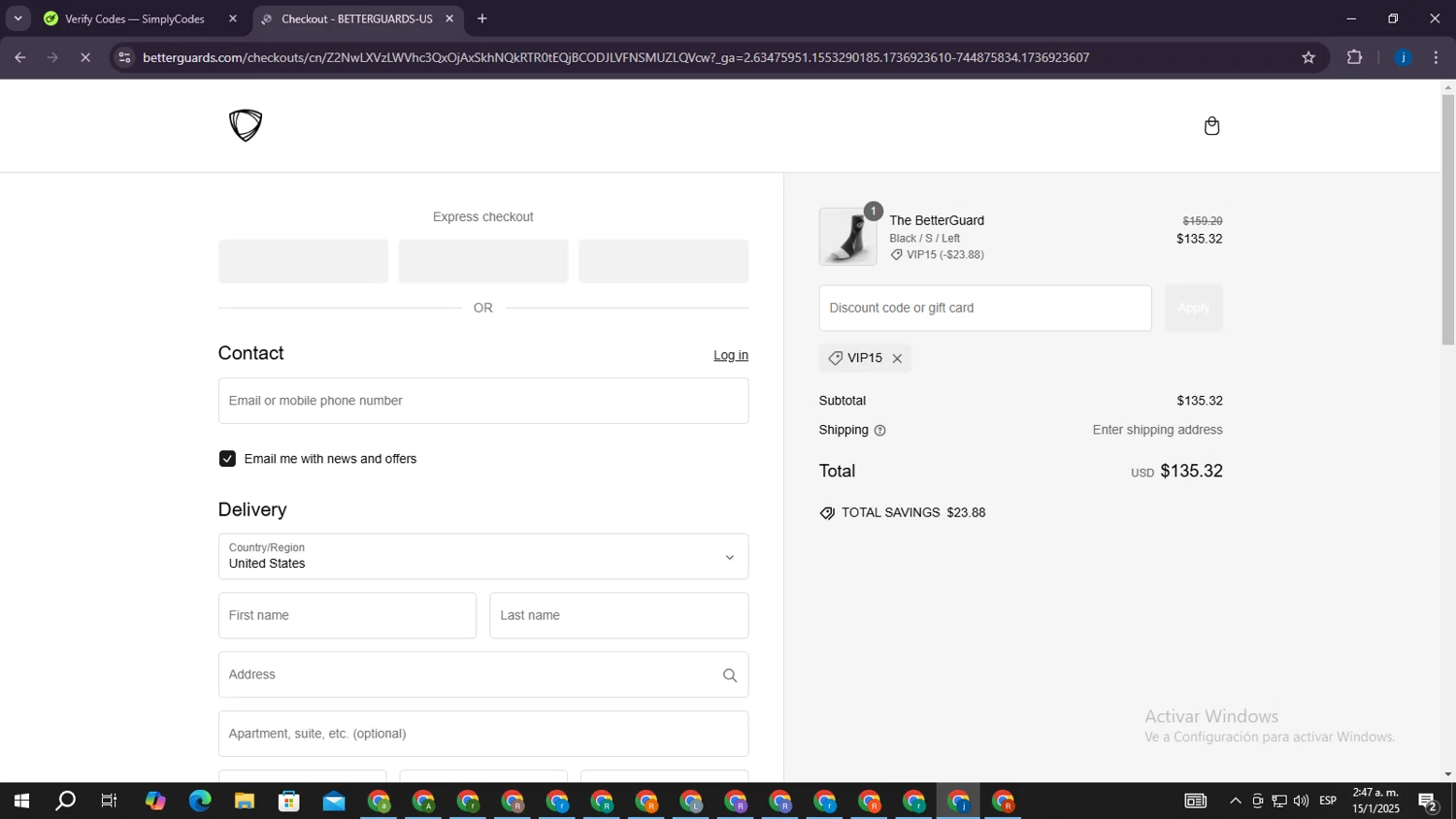The width and height of the screenshot is (1456, 819).
Task: Bookmark this page with the star icon
Action: 1308,58
